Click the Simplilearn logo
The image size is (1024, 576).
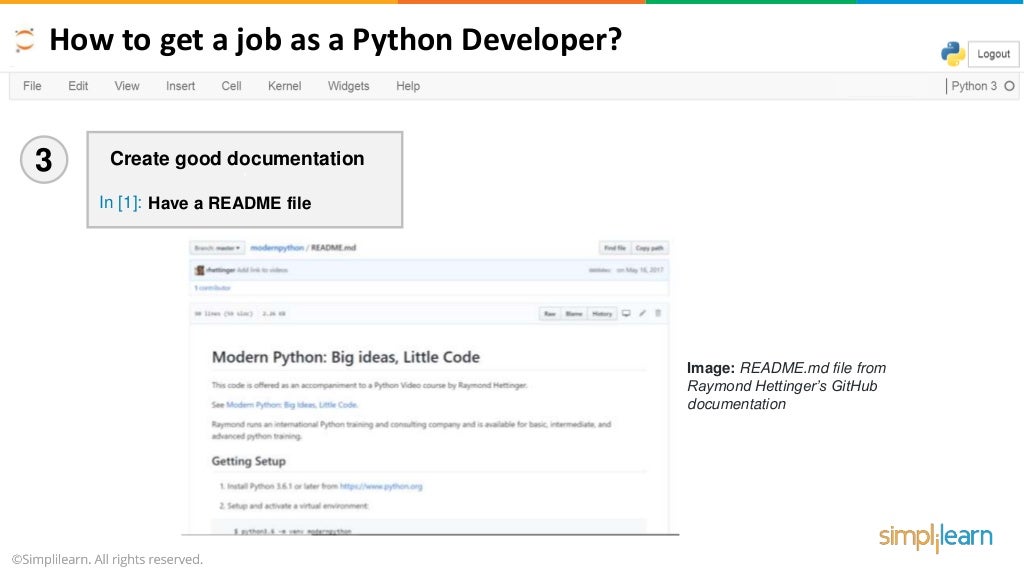point(935,537)
